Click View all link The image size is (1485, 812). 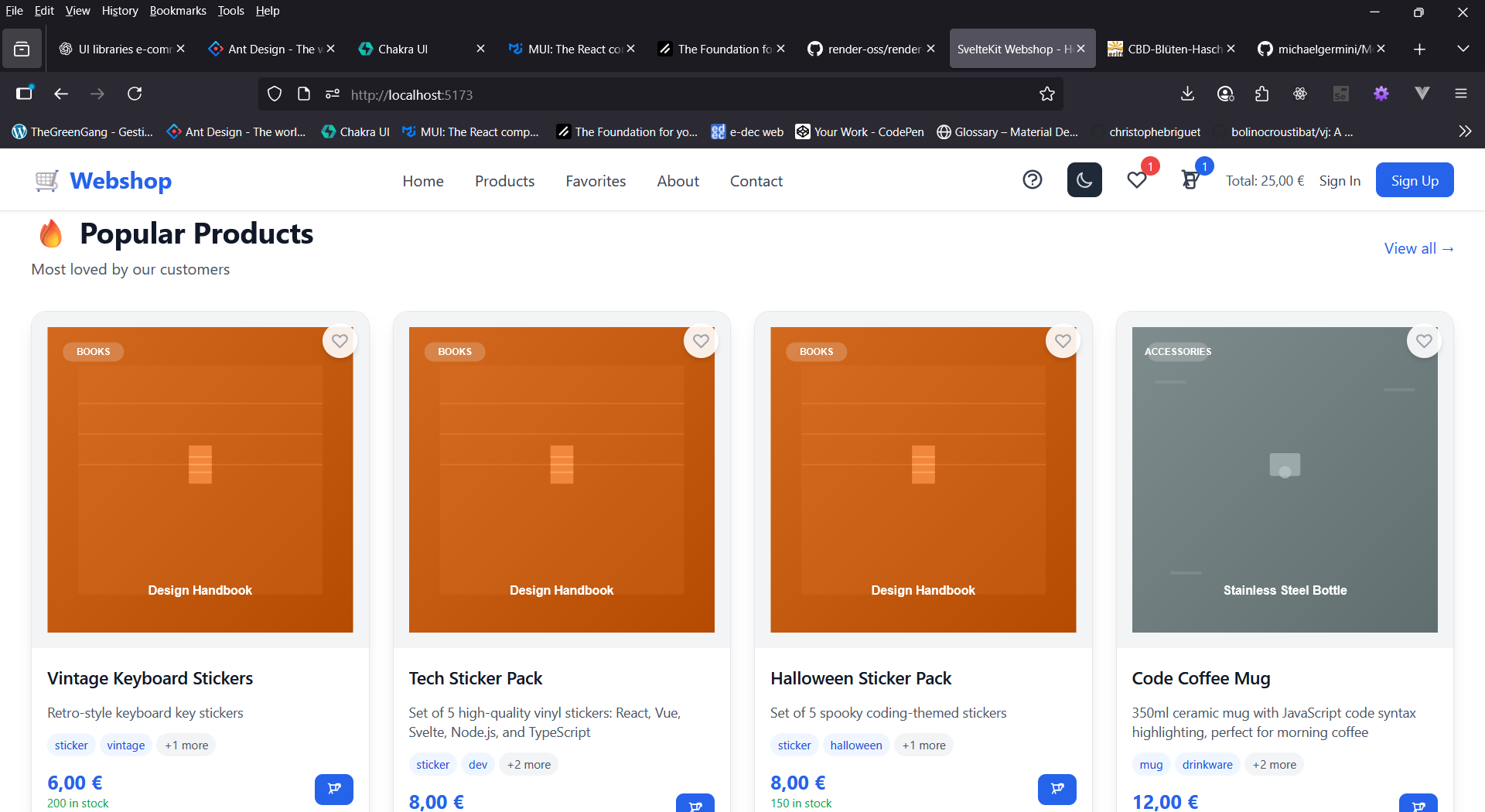click(x=1419, y=248)
